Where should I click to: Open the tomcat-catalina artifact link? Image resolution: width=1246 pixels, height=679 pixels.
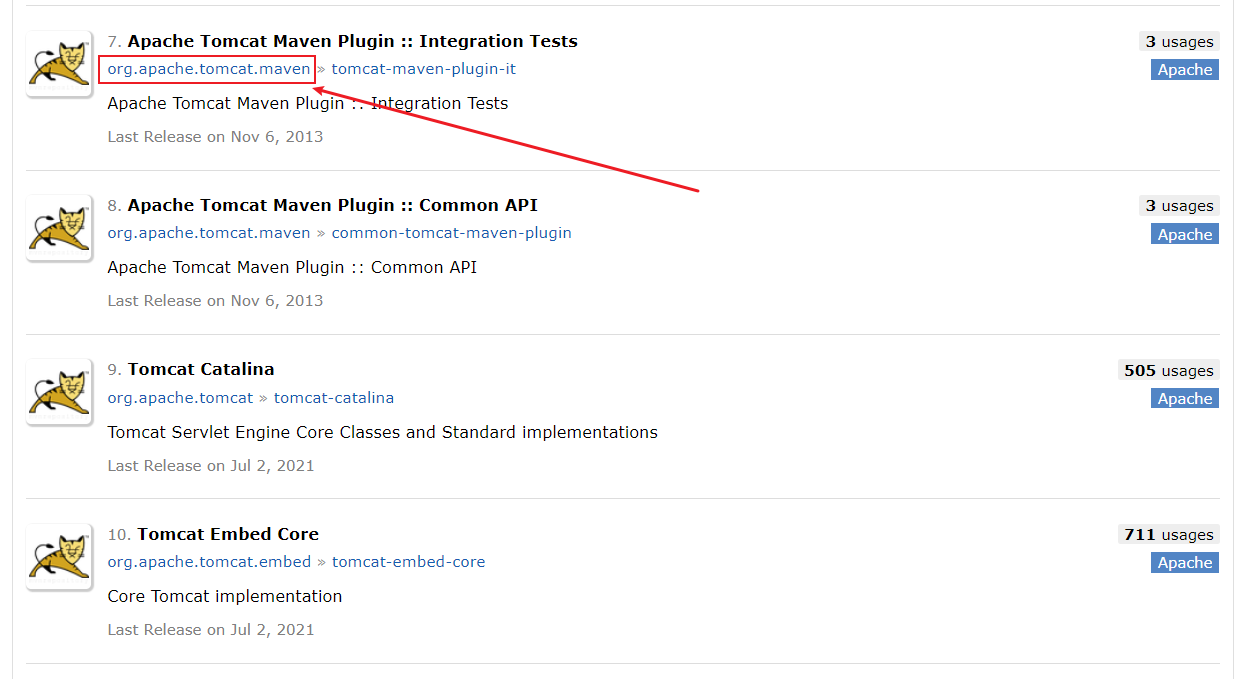pos(334,398)
